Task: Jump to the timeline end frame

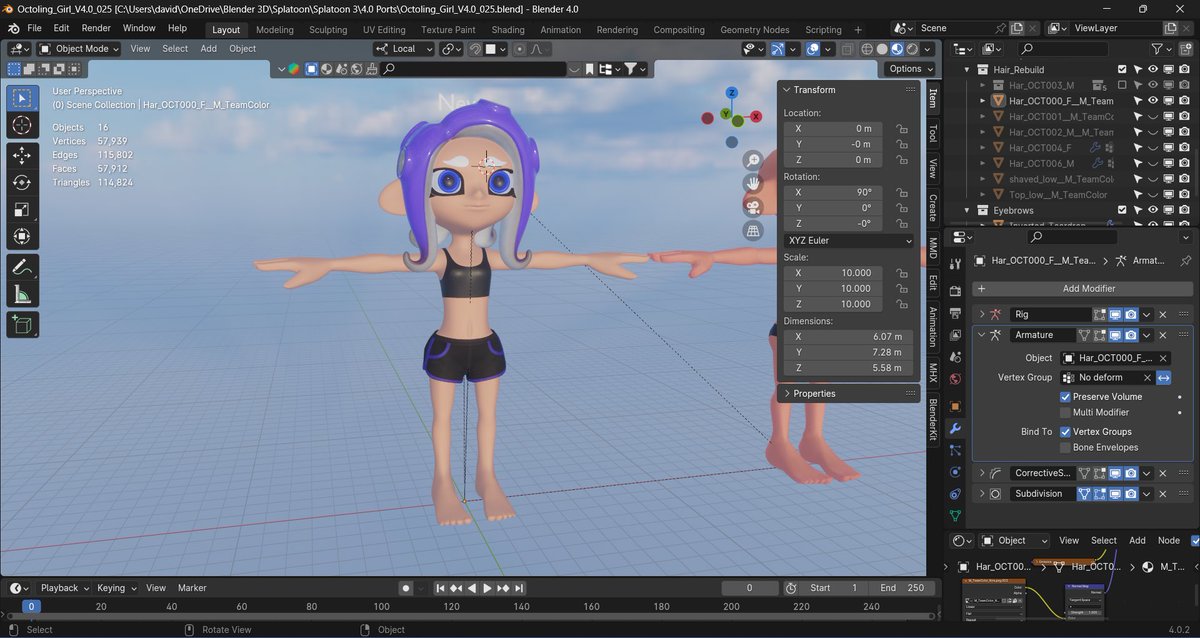Action: (x=520, y=588)
